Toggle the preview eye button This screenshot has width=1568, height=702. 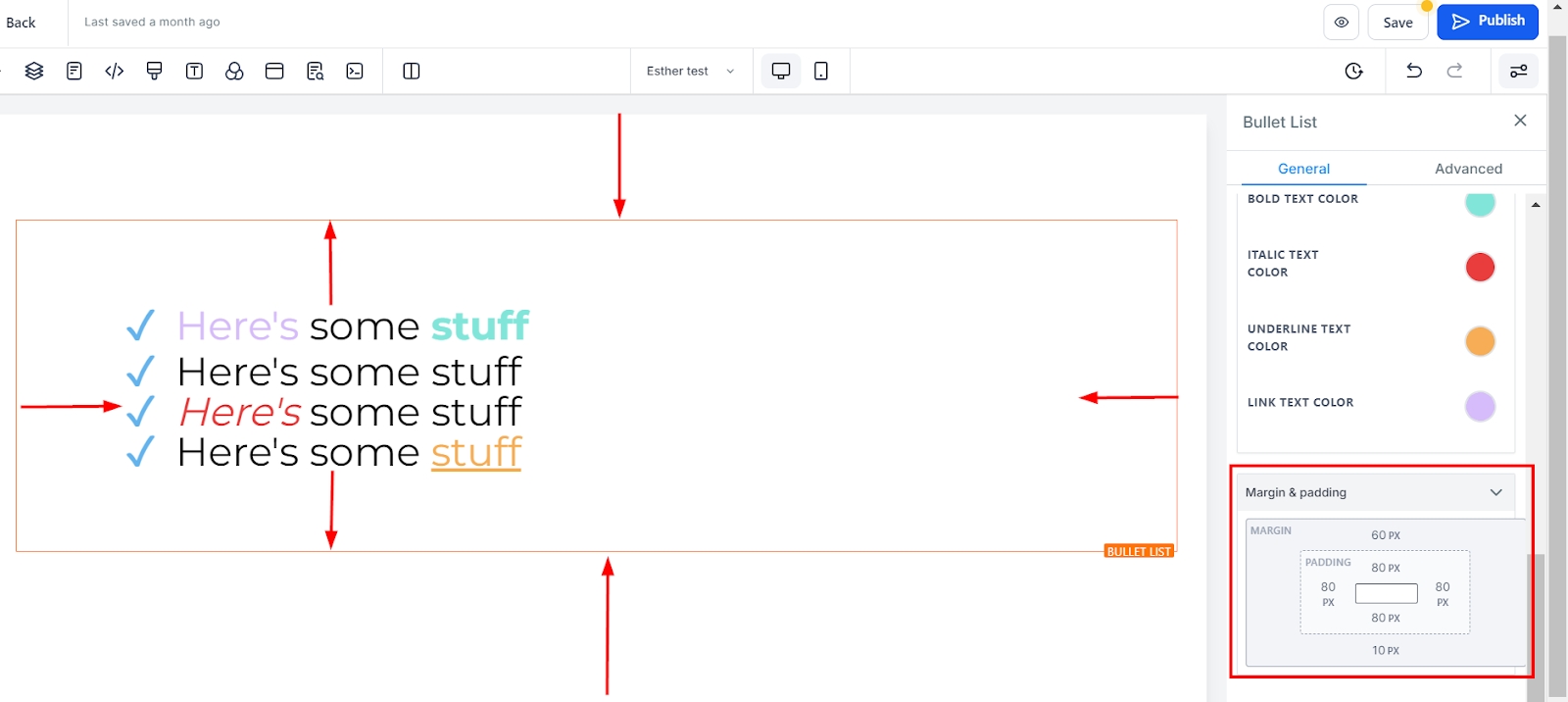tap(1341, 22)
